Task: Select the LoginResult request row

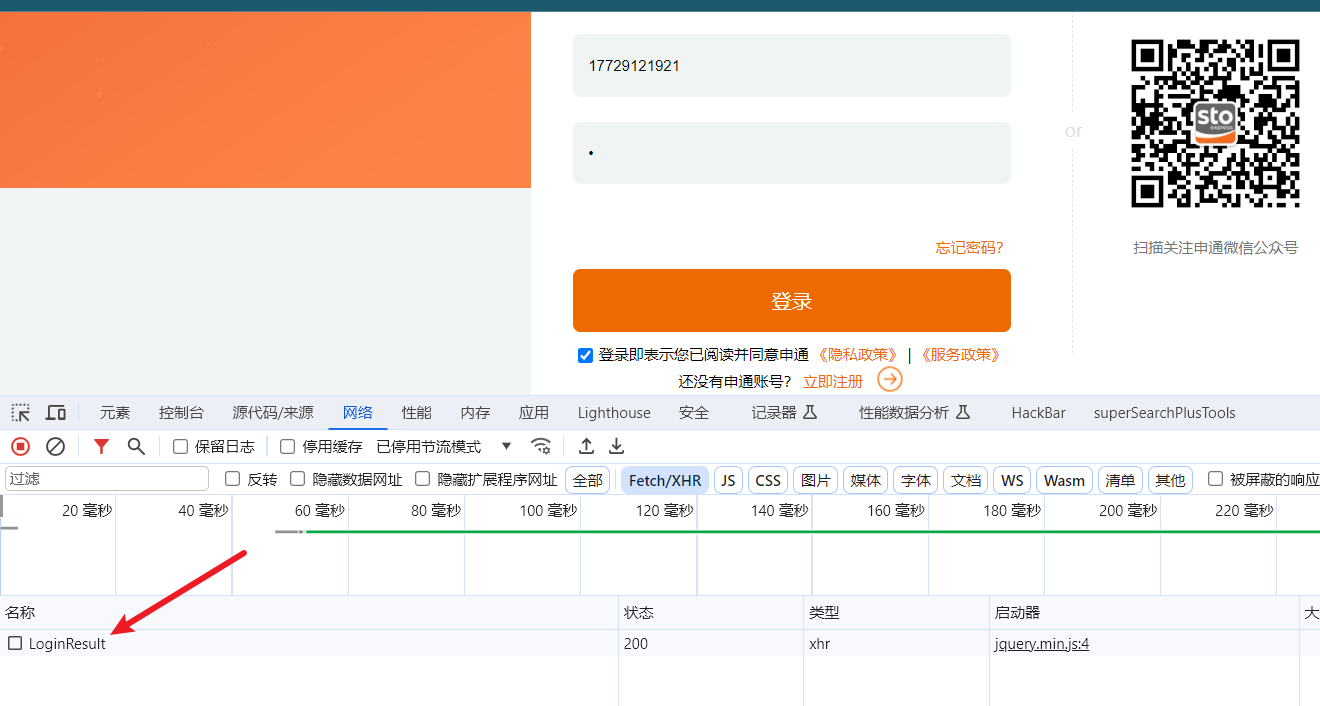Action: tap(660, 643)
